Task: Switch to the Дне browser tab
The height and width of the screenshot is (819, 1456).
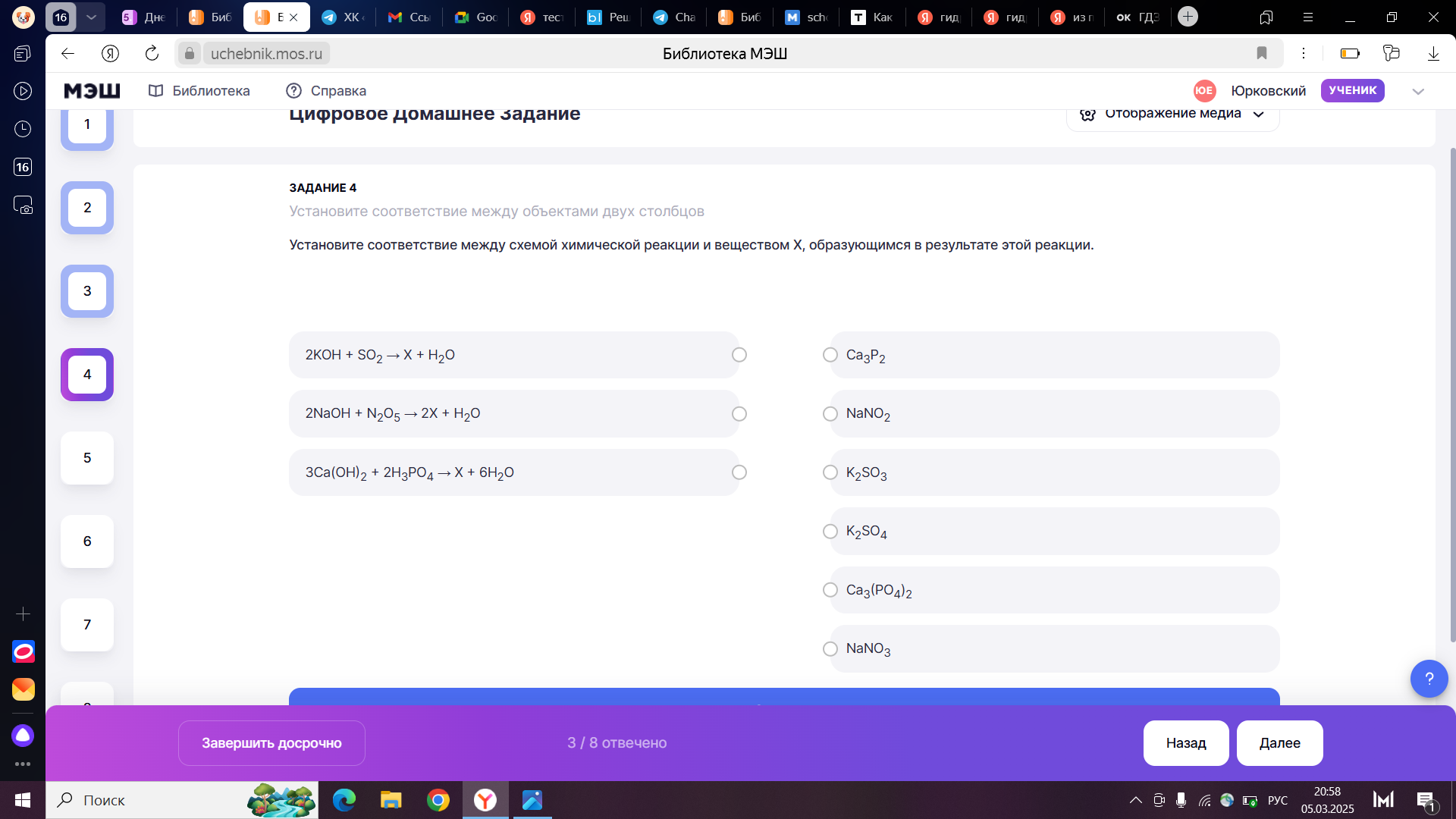Action: pos(144,17)
